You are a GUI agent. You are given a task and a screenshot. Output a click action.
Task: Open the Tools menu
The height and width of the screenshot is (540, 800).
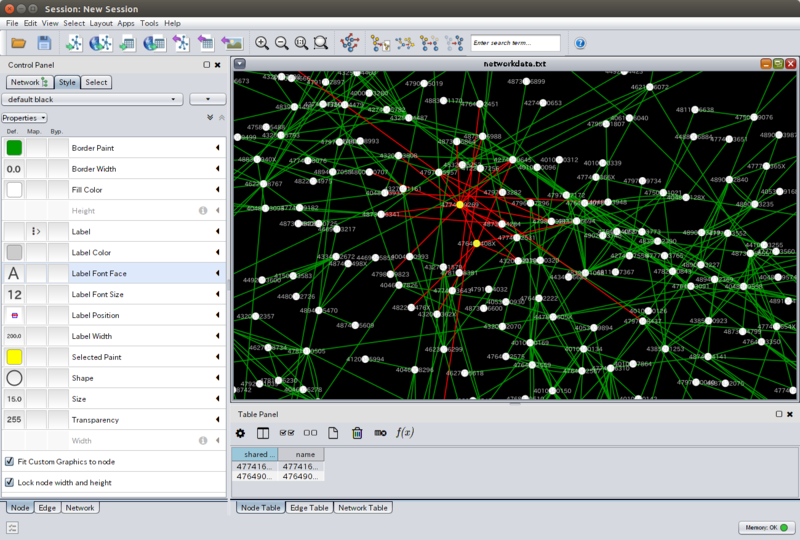tap(149, 23)
